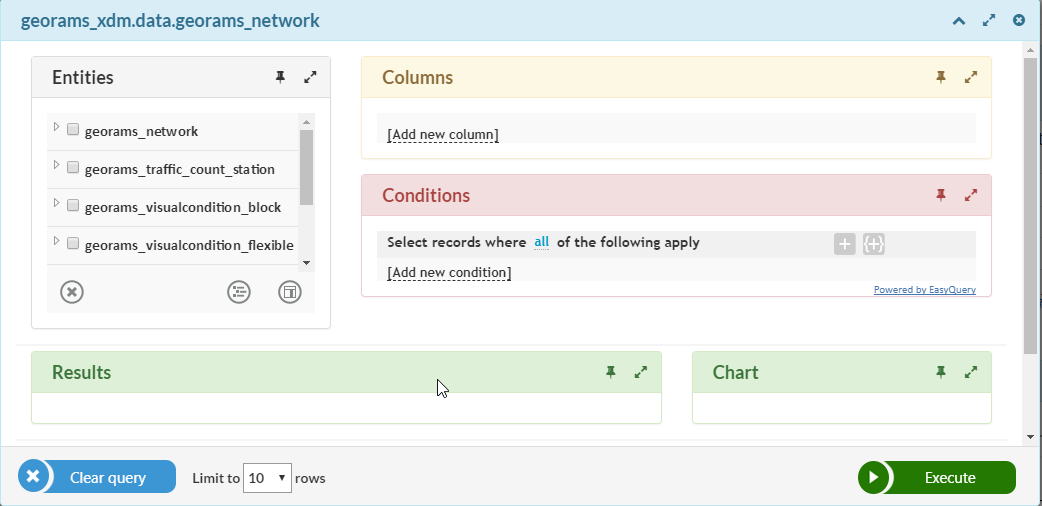
Task: Tick the georams_traffic_count_station checkbox
Action: [73, 167]
